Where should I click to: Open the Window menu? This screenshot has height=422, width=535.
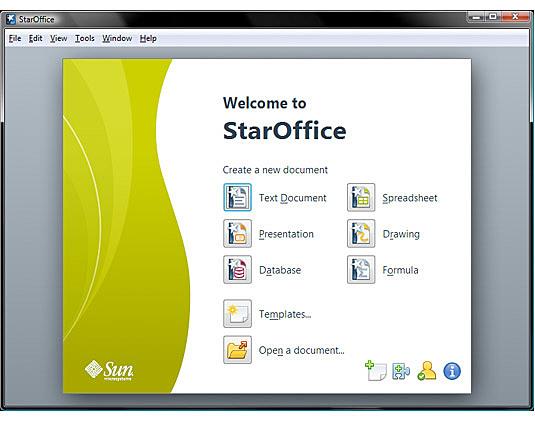(x=117, y=38)
